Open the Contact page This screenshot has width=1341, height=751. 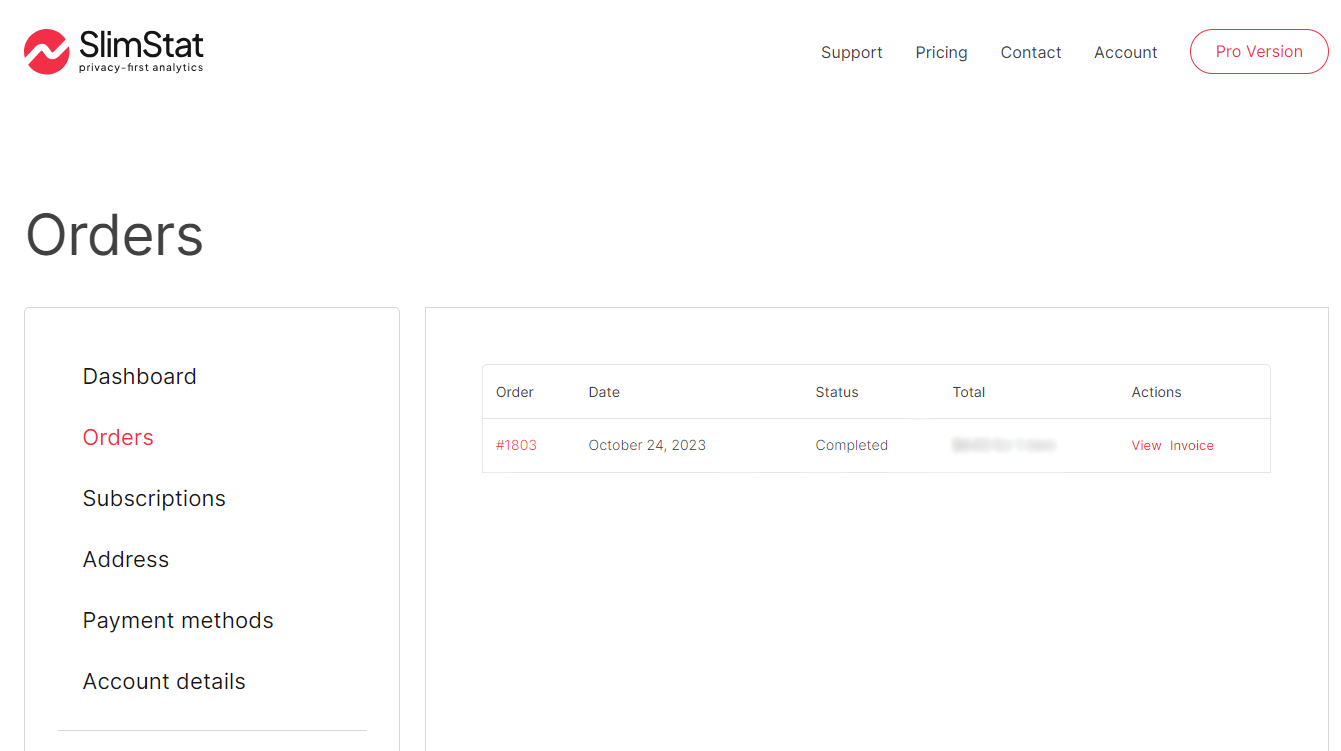coord(1030,52)
